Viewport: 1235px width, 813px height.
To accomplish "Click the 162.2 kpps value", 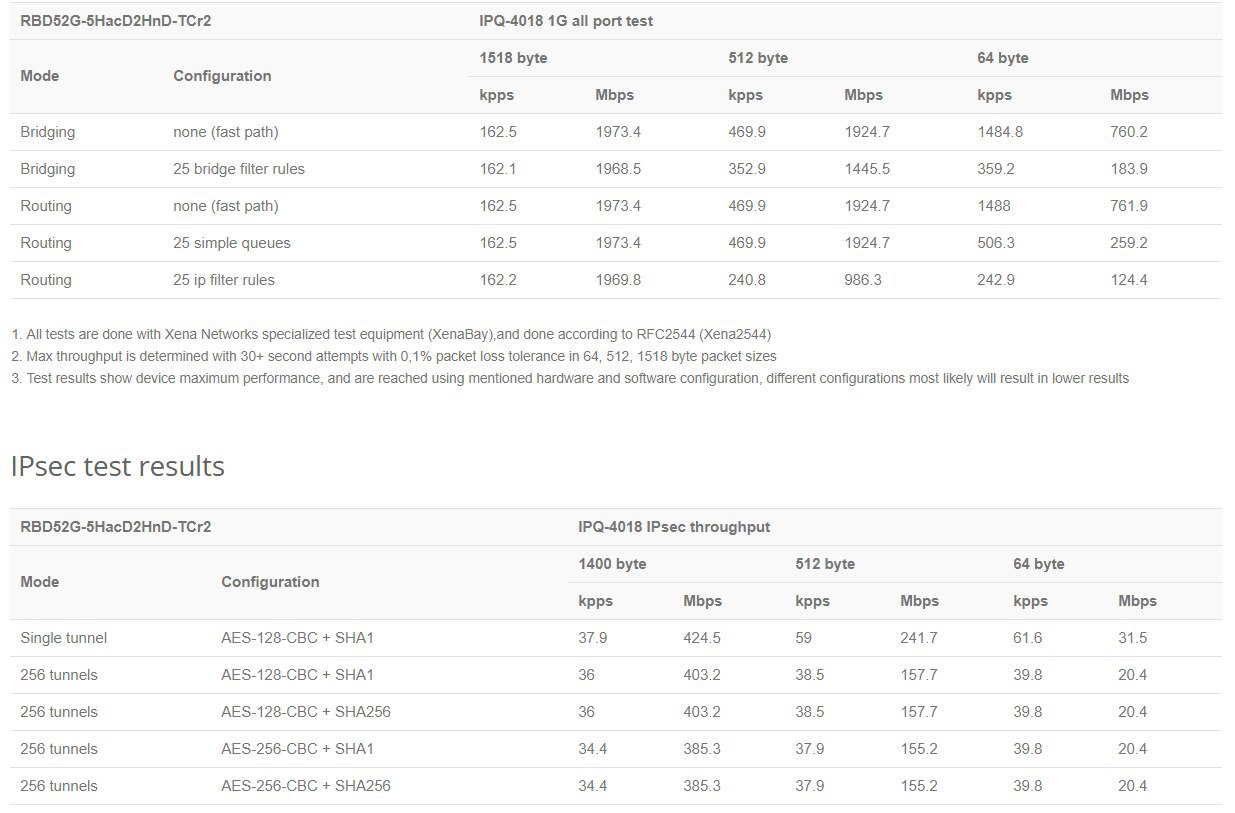I will coord(498,280).
